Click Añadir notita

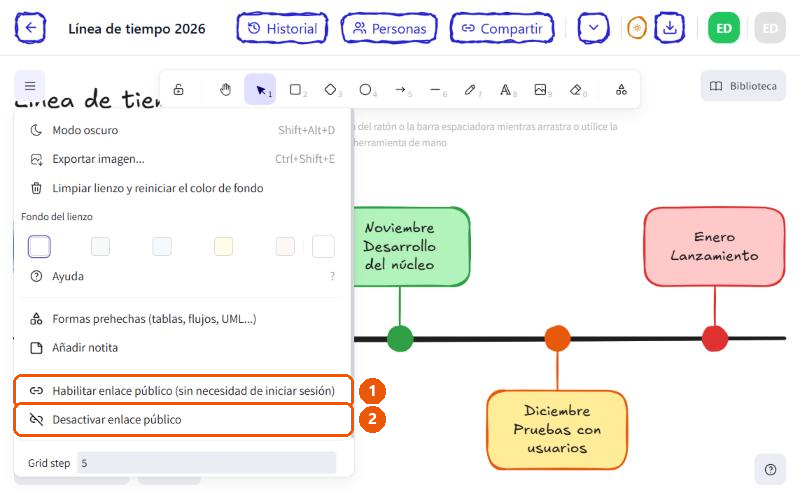coord(183,348)
